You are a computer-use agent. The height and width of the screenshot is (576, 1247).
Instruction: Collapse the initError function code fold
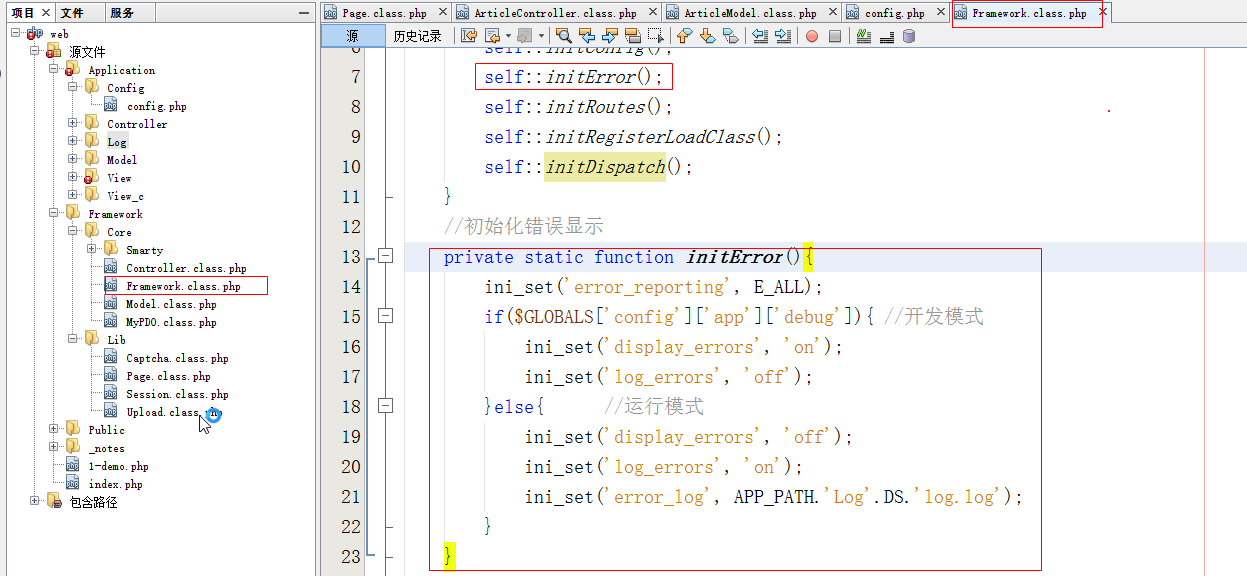point(386,256)
